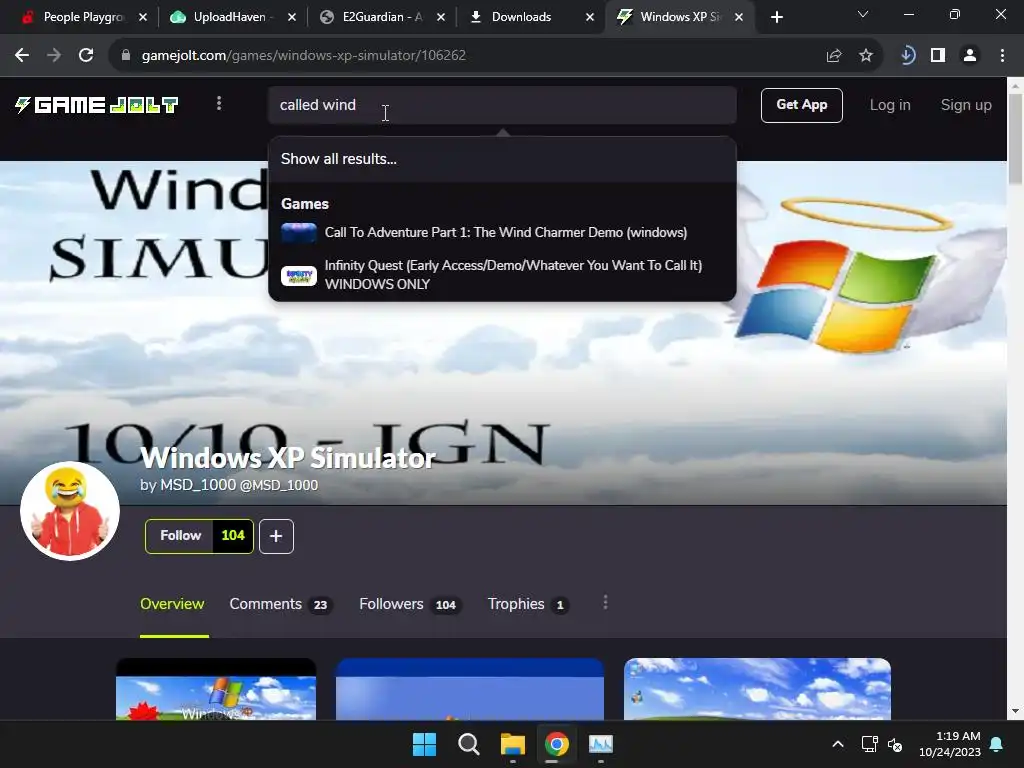The height and width of the screenshot is (768, 1024).
Task: Open Chrome downloads indicator
Action: (907, 56)
